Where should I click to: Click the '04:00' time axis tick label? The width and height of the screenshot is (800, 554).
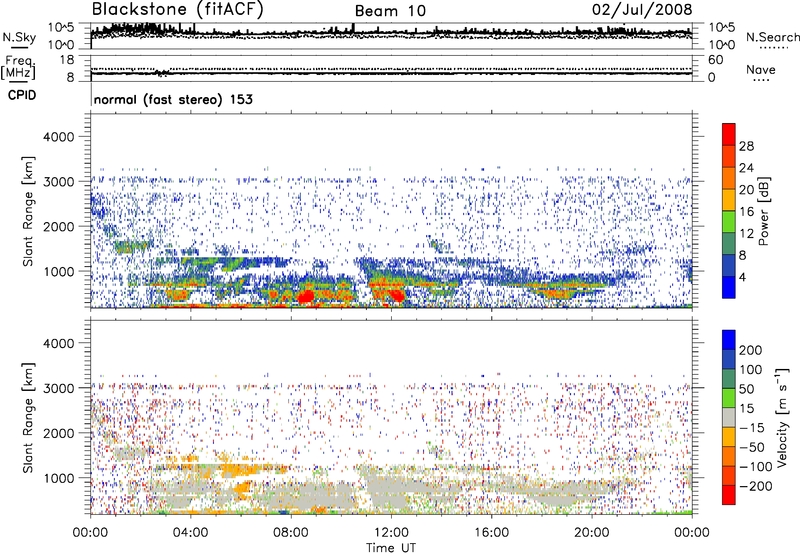pyautogui.click(x=190, y=533)
